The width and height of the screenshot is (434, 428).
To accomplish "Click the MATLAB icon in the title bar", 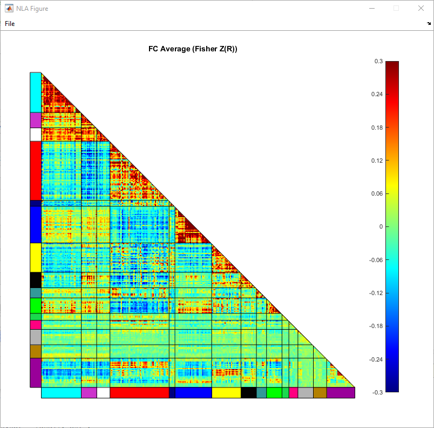I will (x=9, y=9).
